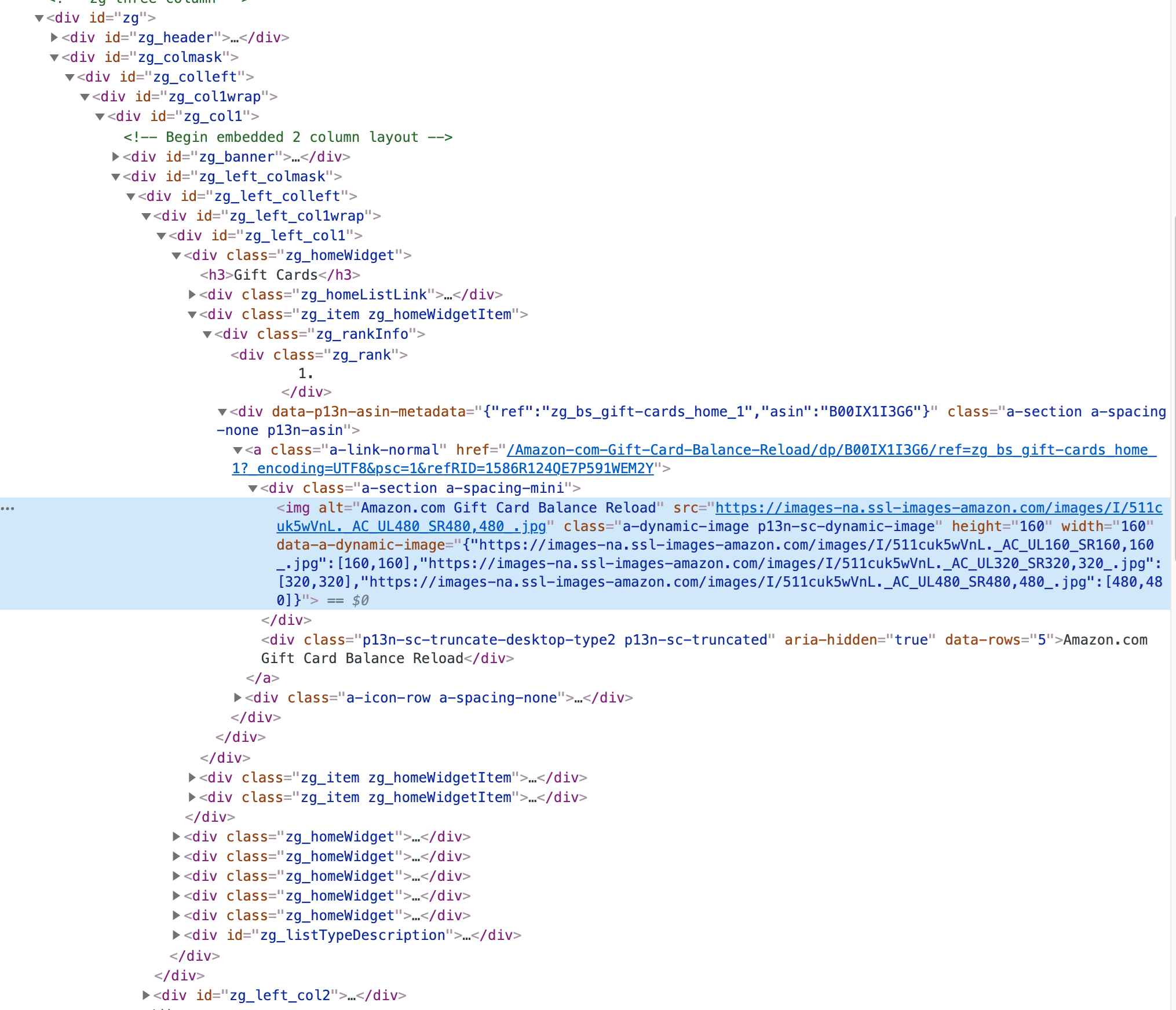Collapse the data-p13n-asin-metadata div
This screenshot has width=1176, height=1010.
[x=222, y=412]
